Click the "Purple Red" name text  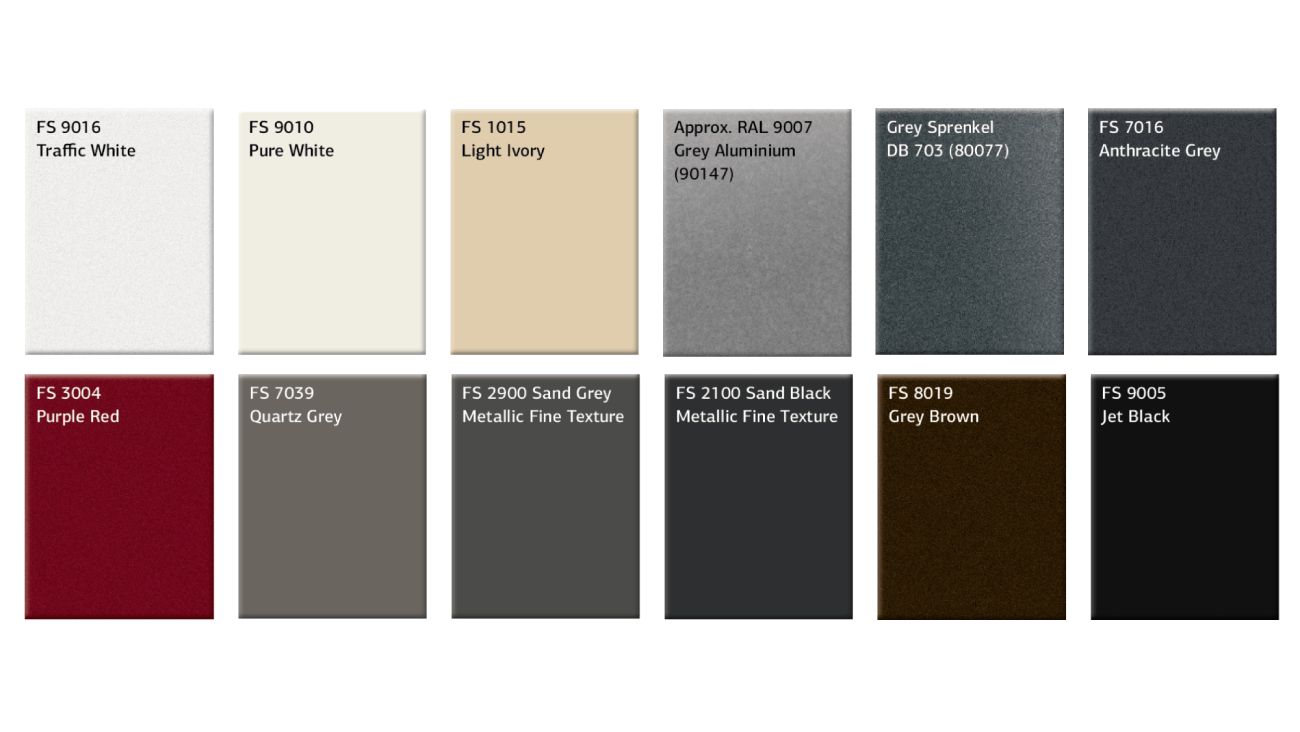(78, 417)
